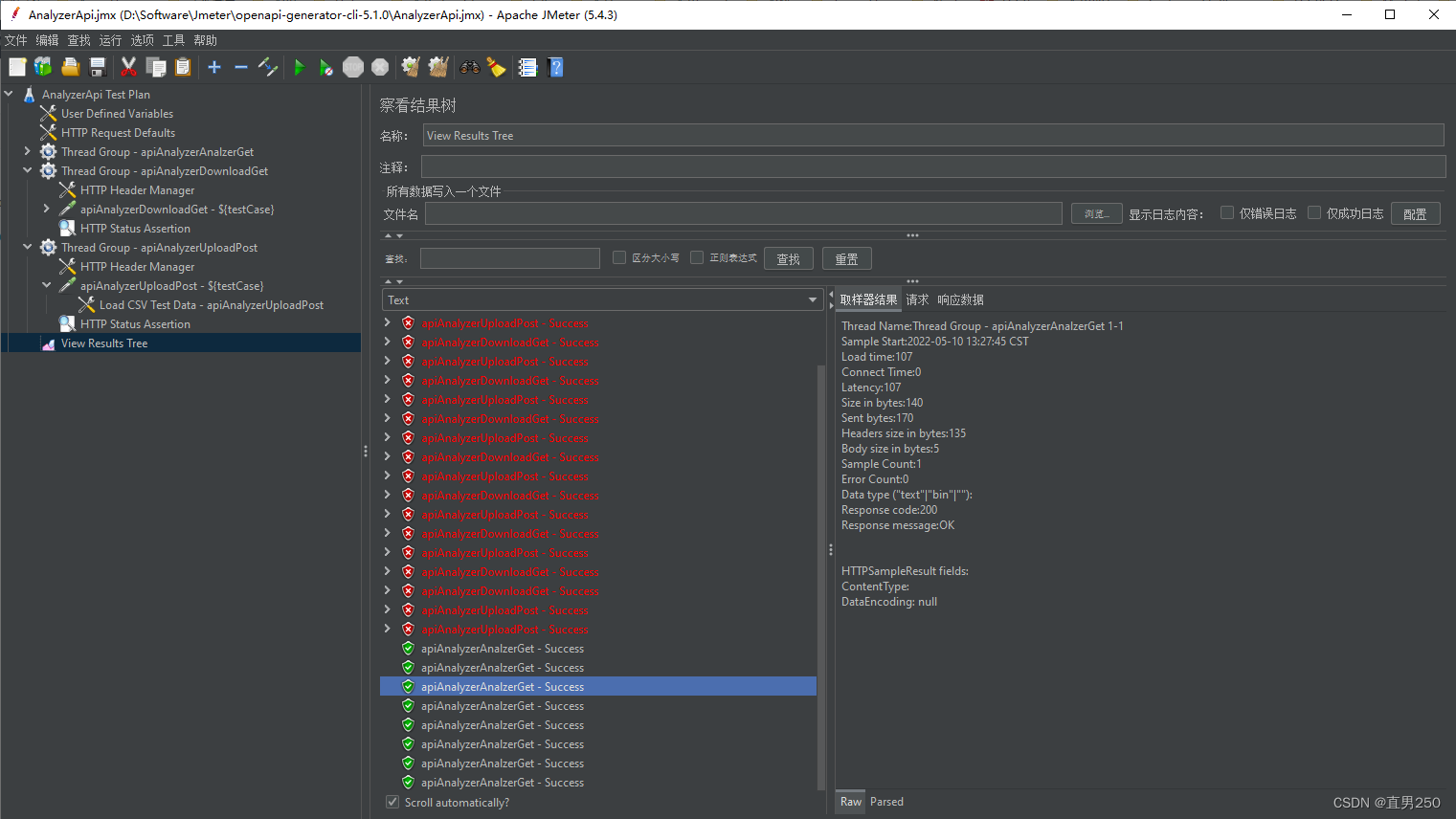
Task: Clear all results with double broom-gear icon
Action: 438,67
